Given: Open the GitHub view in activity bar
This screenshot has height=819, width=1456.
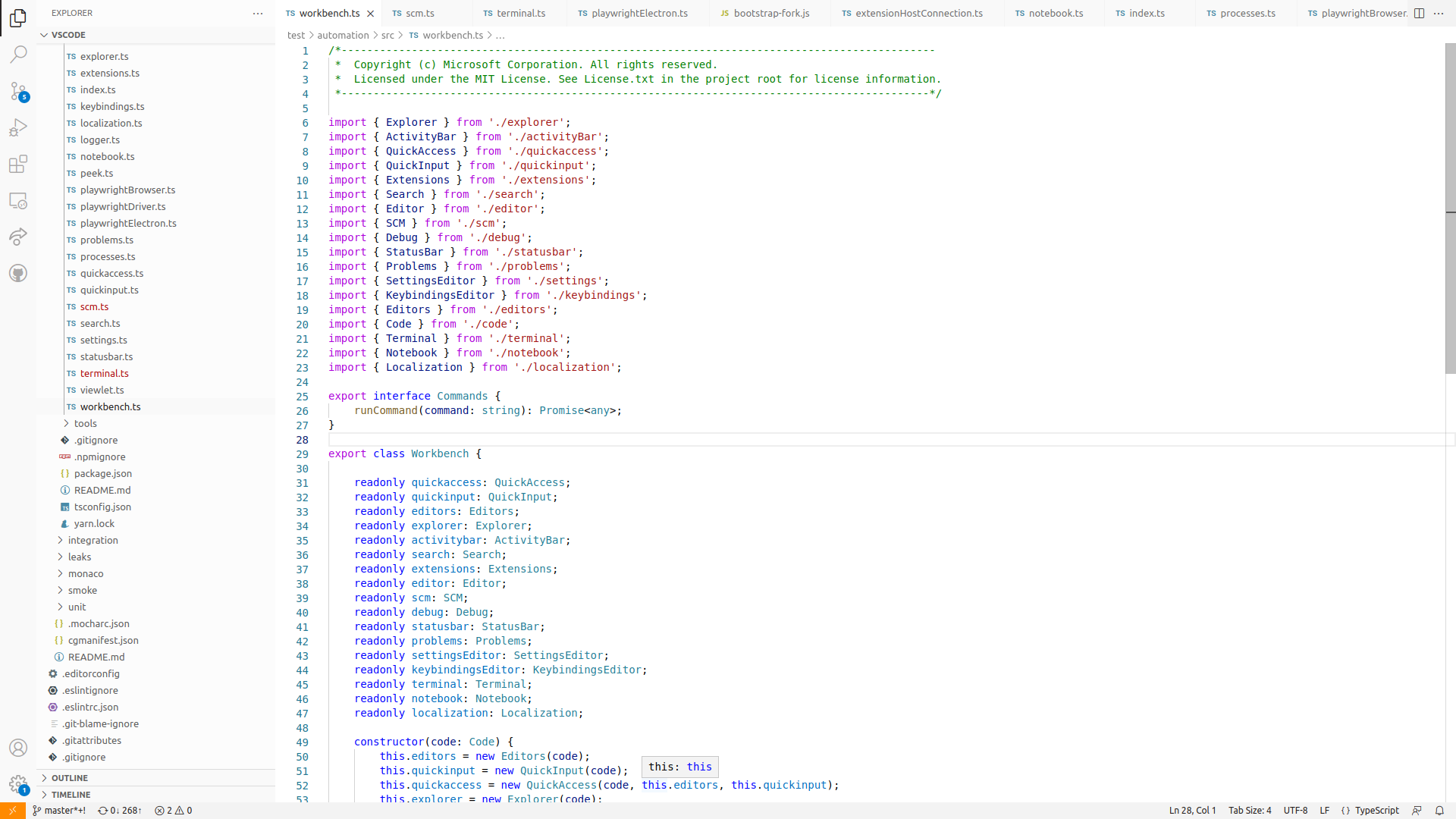Looking at the screenshot, I should click(x=18, y=273).
